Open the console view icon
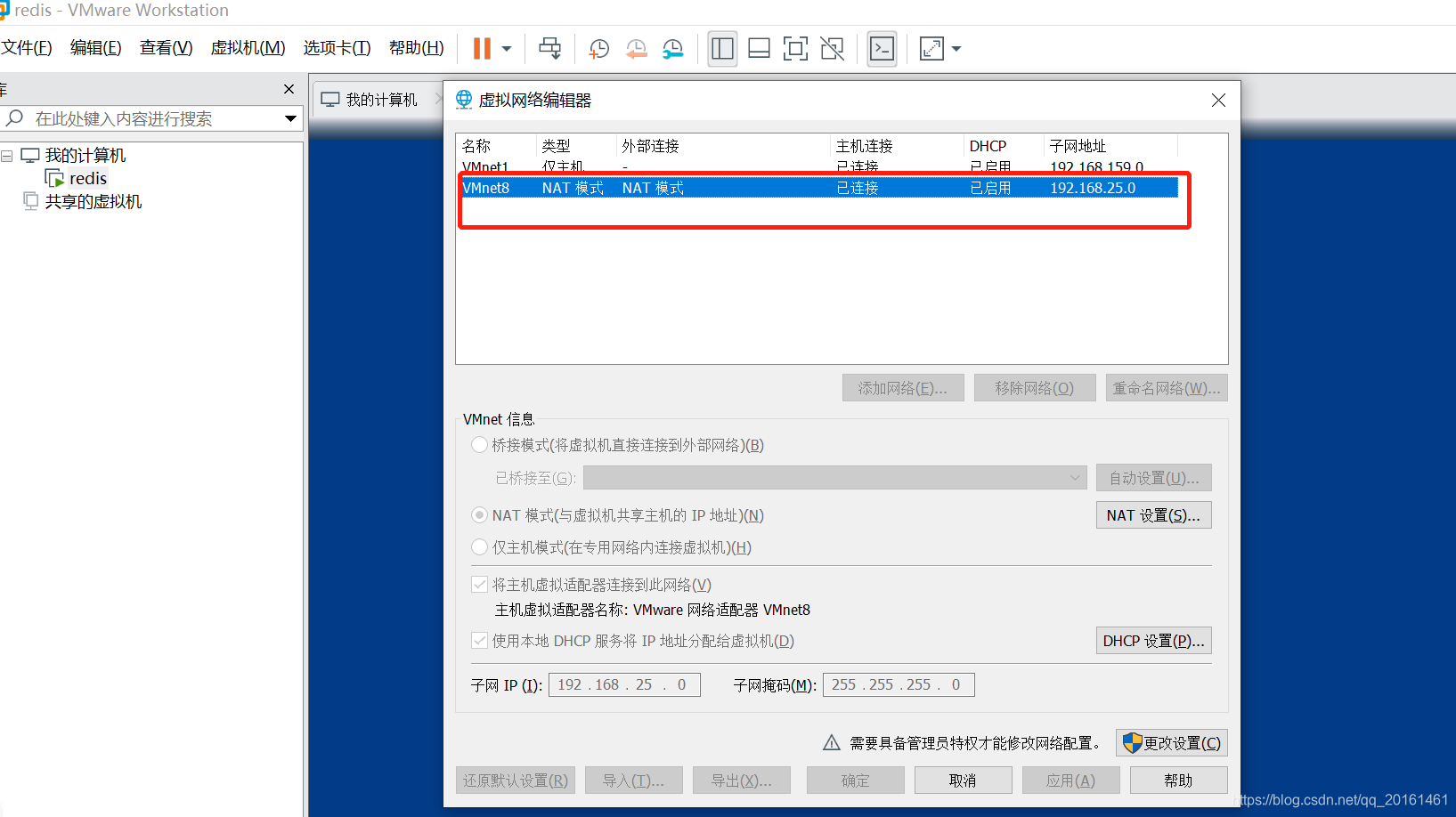This screenshot has height=817, width=1456. pos(883,49)
